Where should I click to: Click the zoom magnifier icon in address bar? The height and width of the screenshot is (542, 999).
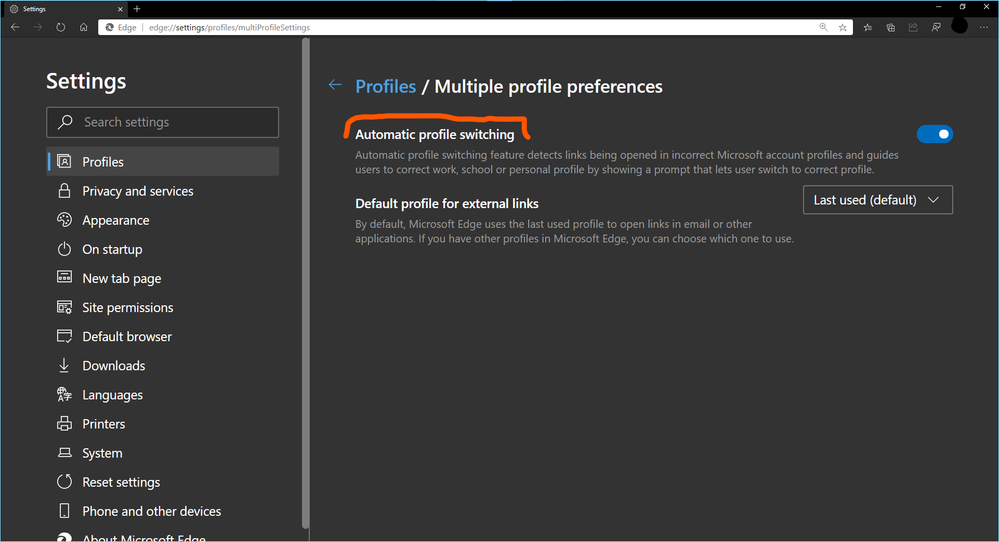(823, 27)
